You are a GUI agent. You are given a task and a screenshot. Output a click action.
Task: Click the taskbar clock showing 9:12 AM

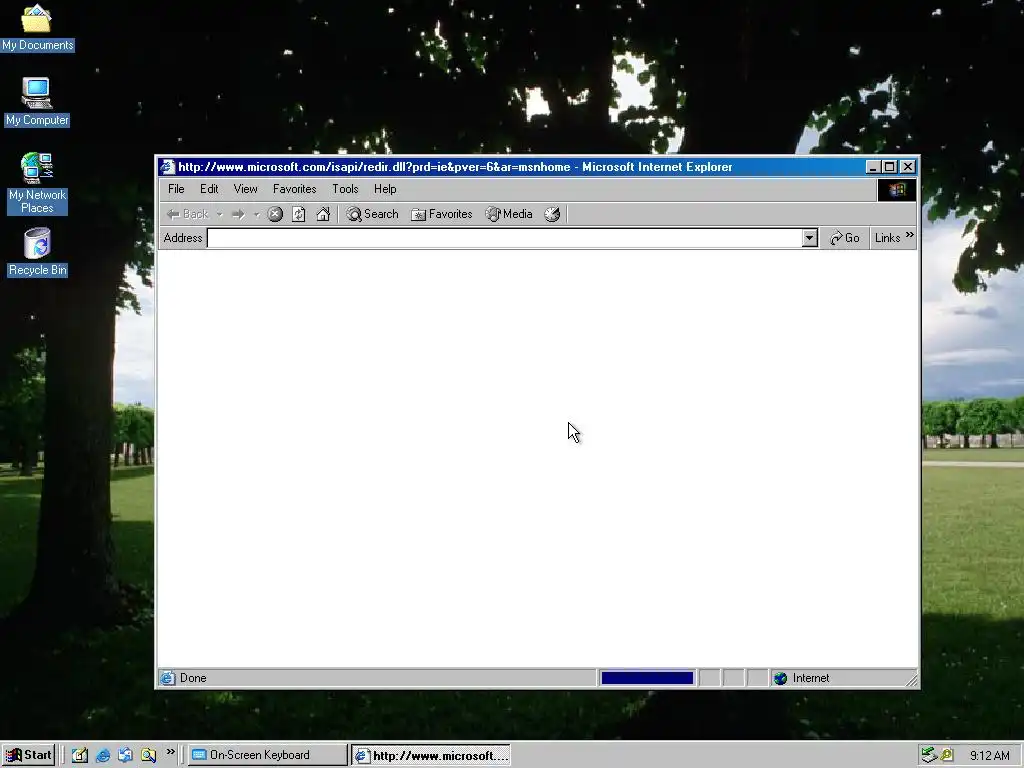pyautogui.click(x=989, y=756)
